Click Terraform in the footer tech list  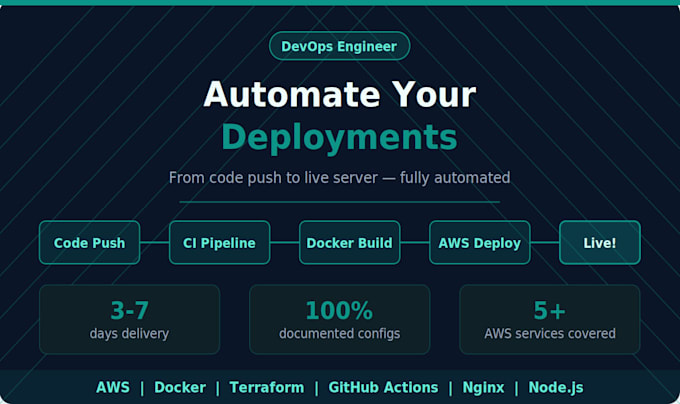click(x=267, y=387)
